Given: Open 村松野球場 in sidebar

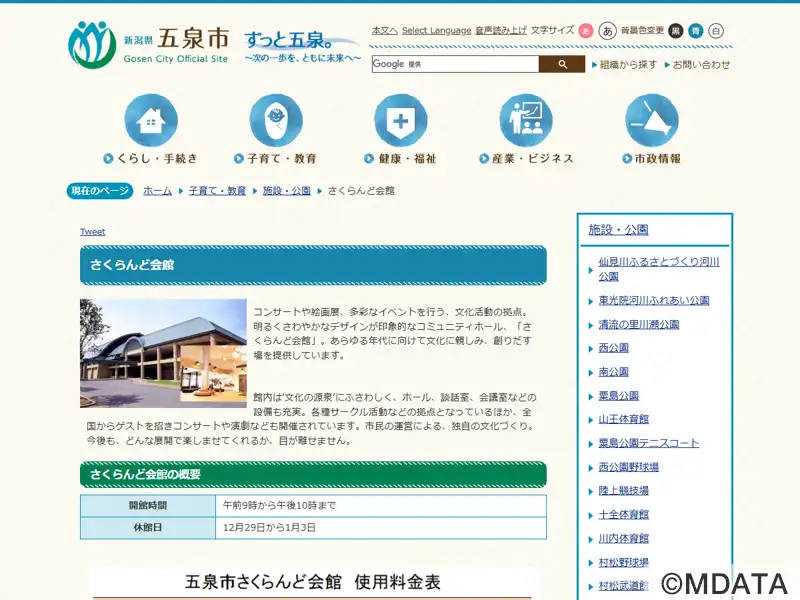Looking at the screenshot, I should coord(623,562).
